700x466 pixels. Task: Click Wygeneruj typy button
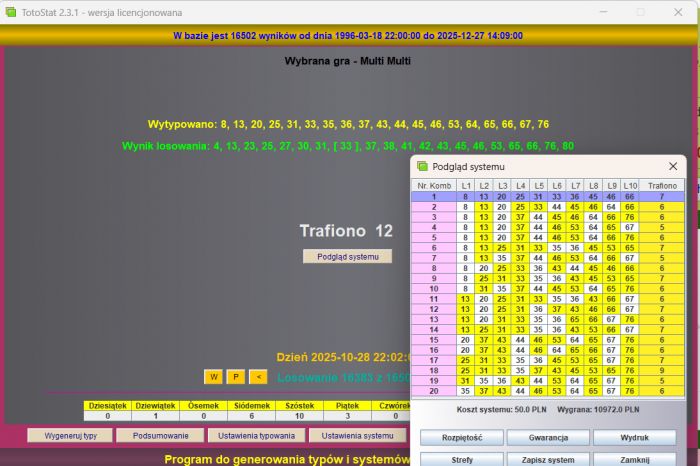point(70,436)
